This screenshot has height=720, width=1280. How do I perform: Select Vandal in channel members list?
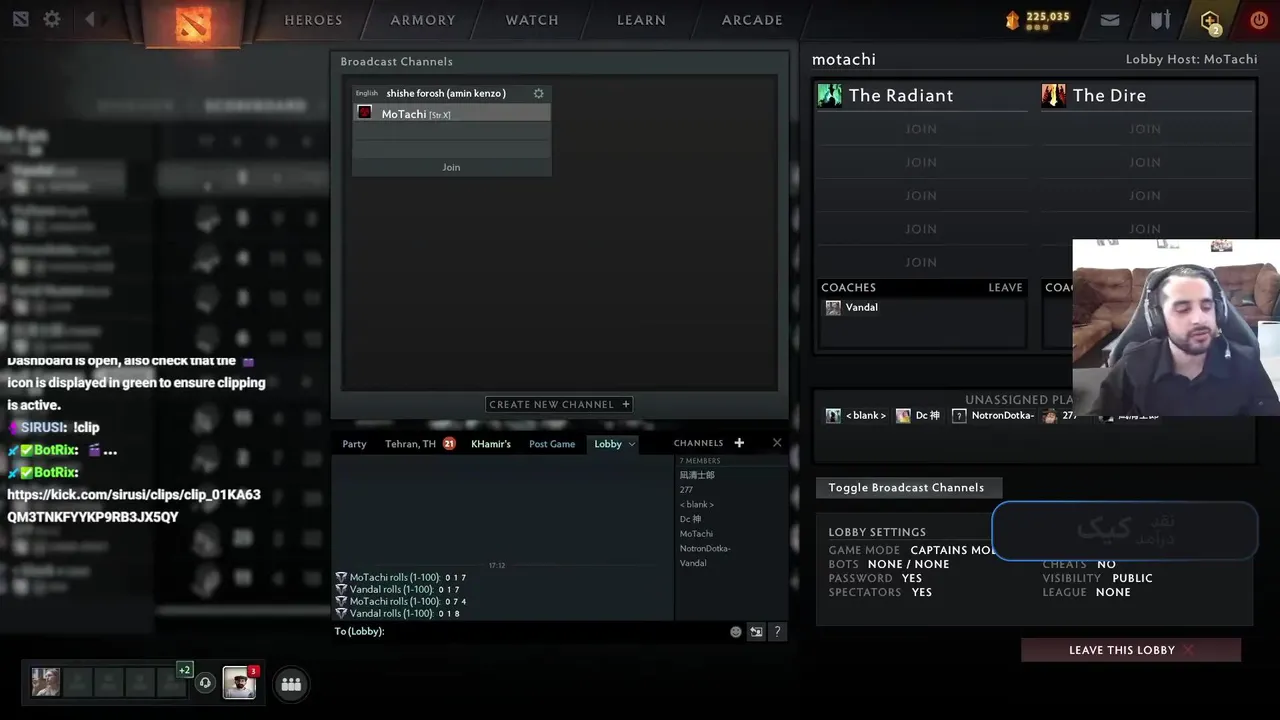pos(693,563)
